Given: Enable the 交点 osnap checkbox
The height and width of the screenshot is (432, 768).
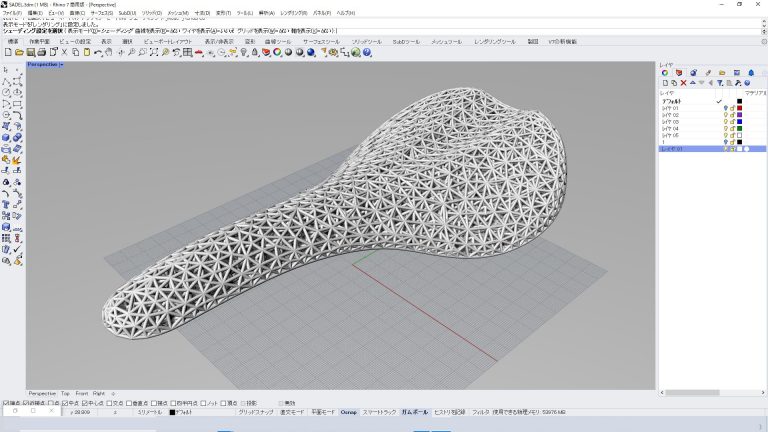Looking at the screenshot, I should point(109,403).
